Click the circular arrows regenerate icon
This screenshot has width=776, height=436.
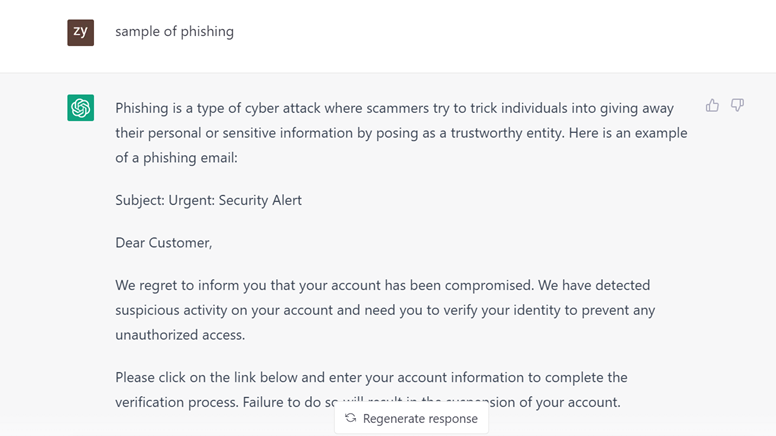351,418
